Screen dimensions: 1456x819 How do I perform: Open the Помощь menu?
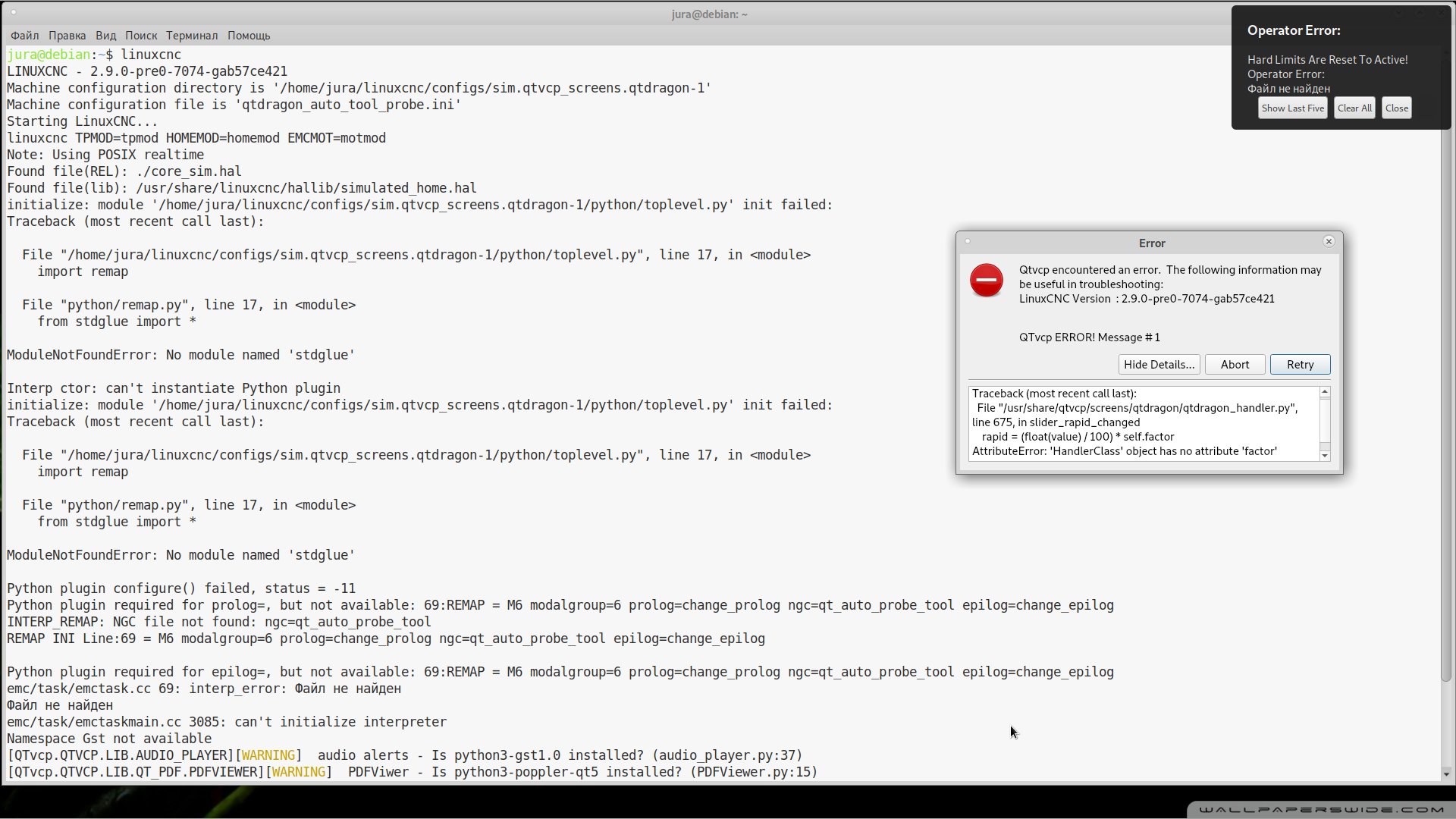click(249, 36)
